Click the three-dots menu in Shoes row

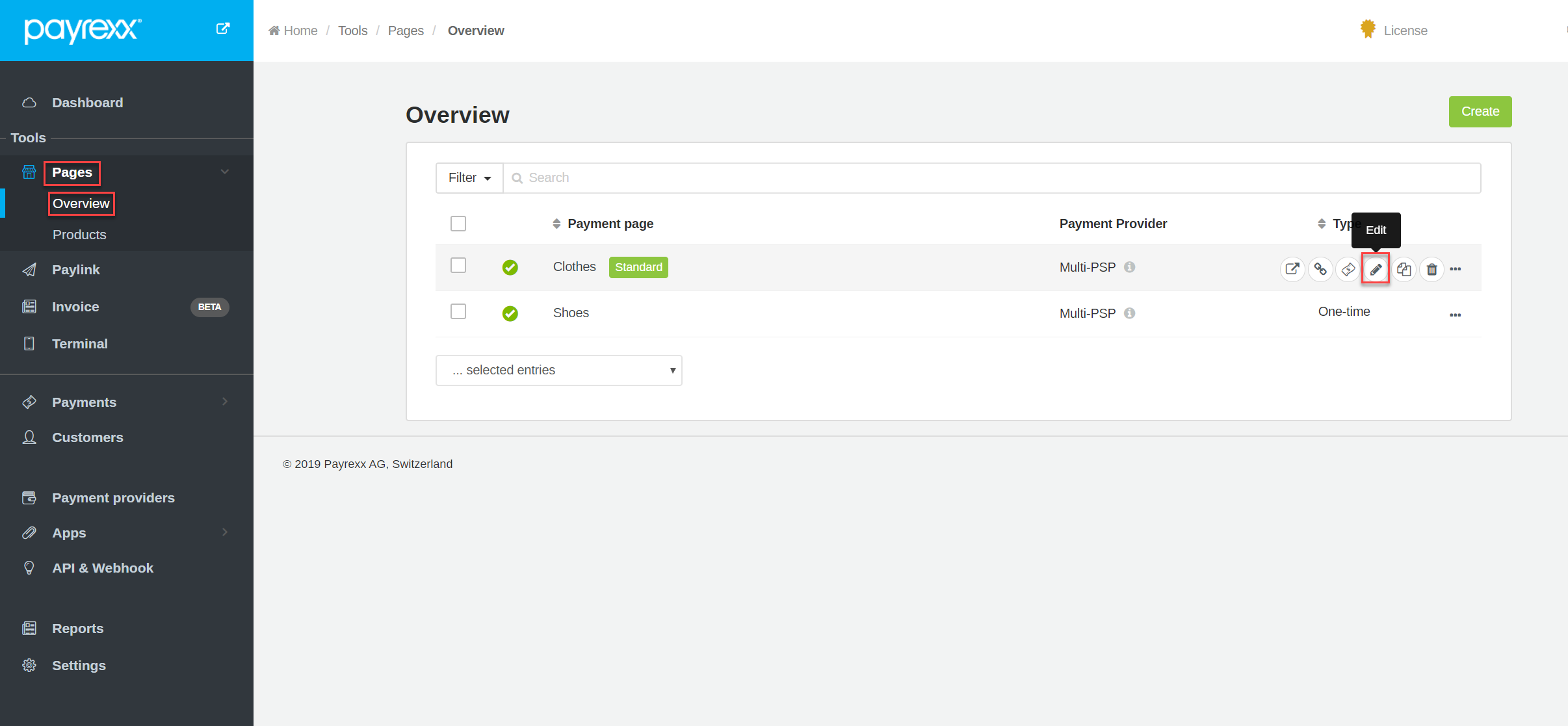coord(1455,315)
